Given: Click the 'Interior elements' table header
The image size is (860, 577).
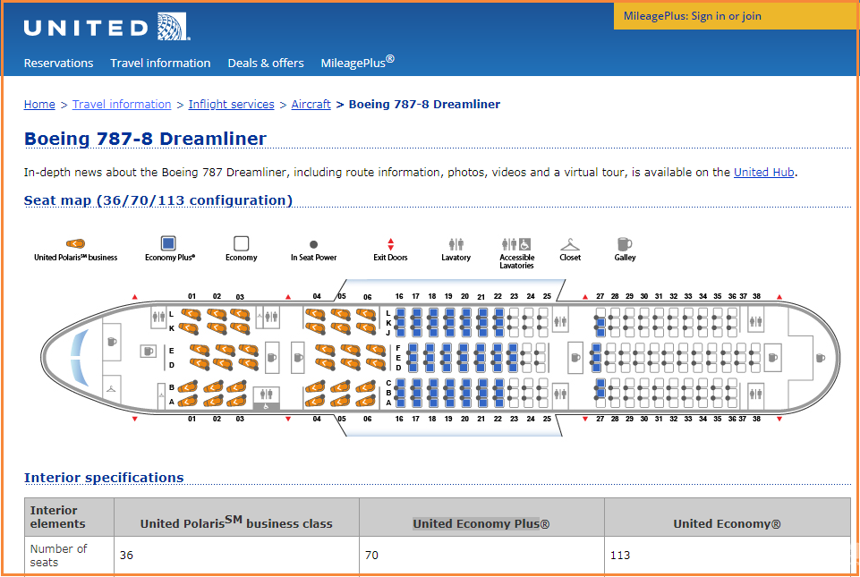Looking at the screenshot, I should click(x=69, y=517).
